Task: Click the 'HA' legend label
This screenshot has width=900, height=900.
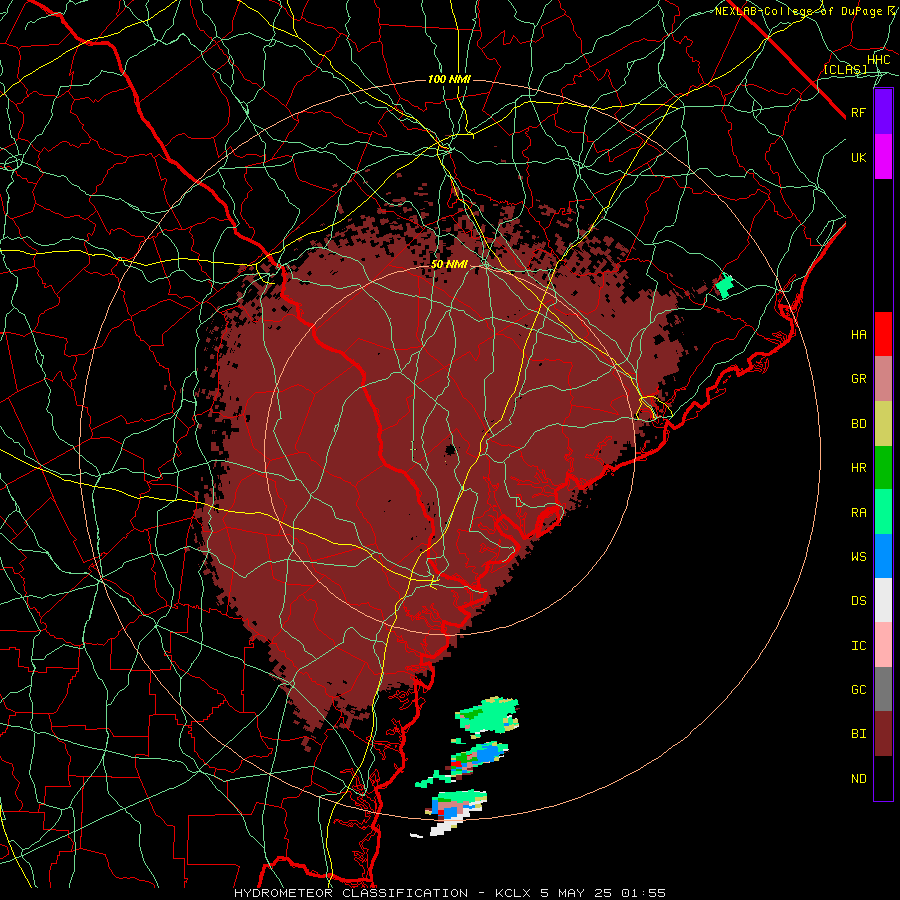Action: 858,334
